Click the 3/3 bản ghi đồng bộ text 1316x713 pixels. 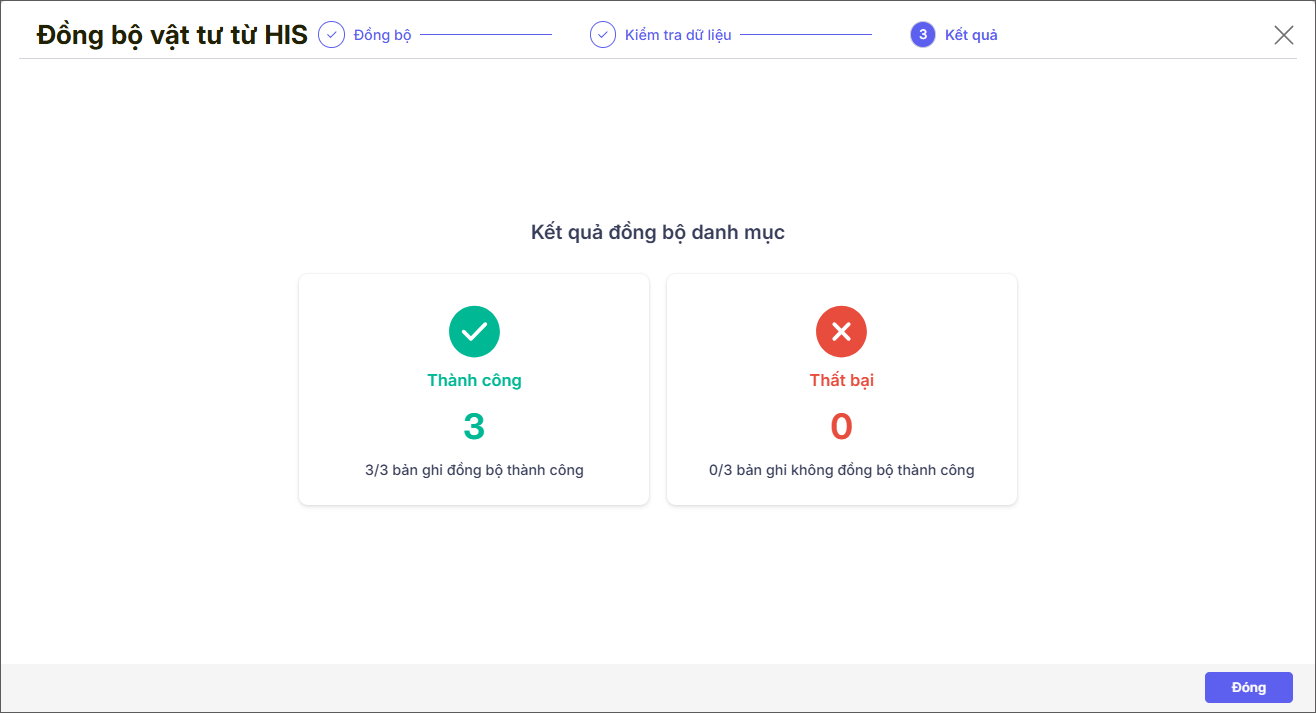pos(474,470)
